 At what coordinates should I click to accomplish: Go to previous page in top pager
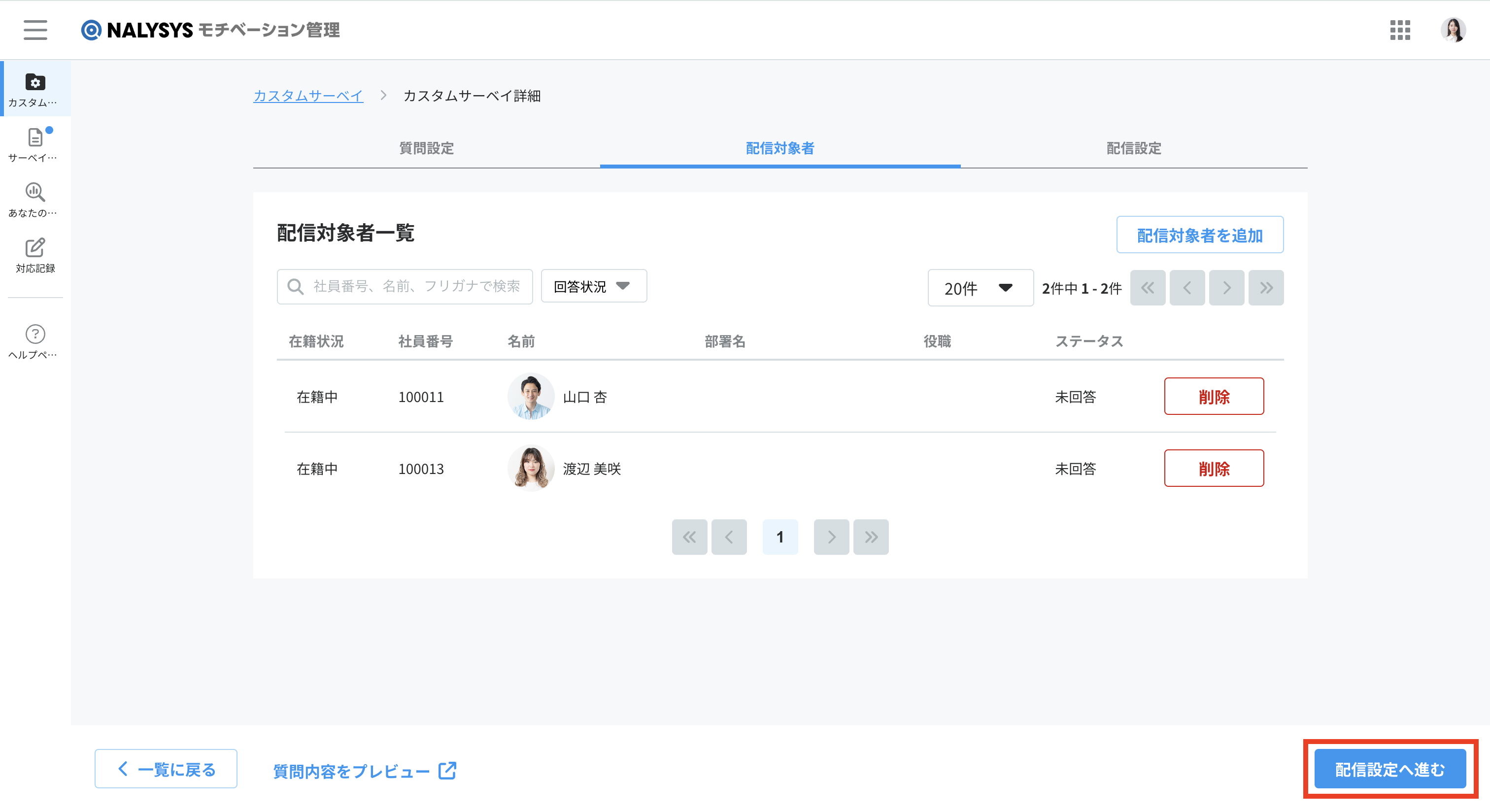tap(1187, 287)
